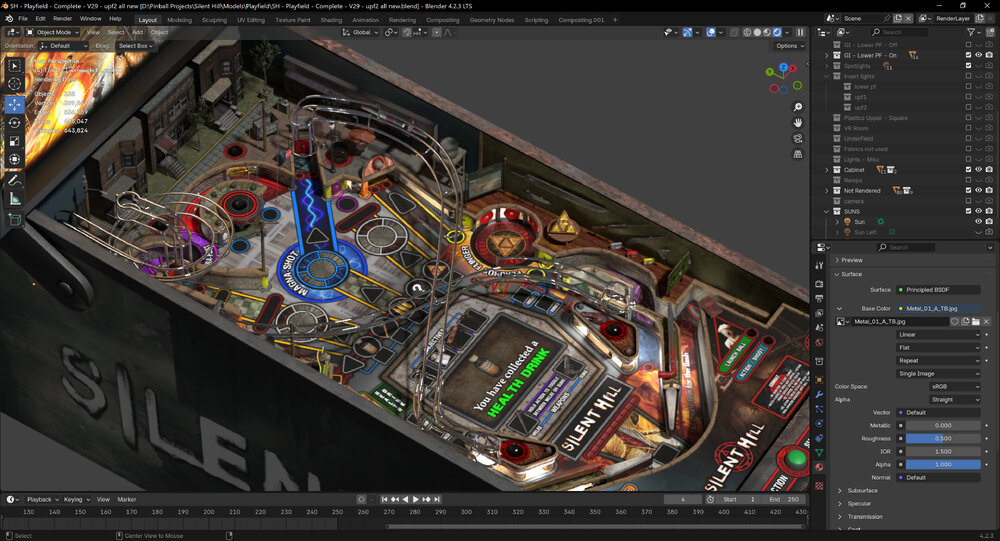The image size is (1000, 541).
Task: Jump to end frame in timeline
Action: coord(437,500)
